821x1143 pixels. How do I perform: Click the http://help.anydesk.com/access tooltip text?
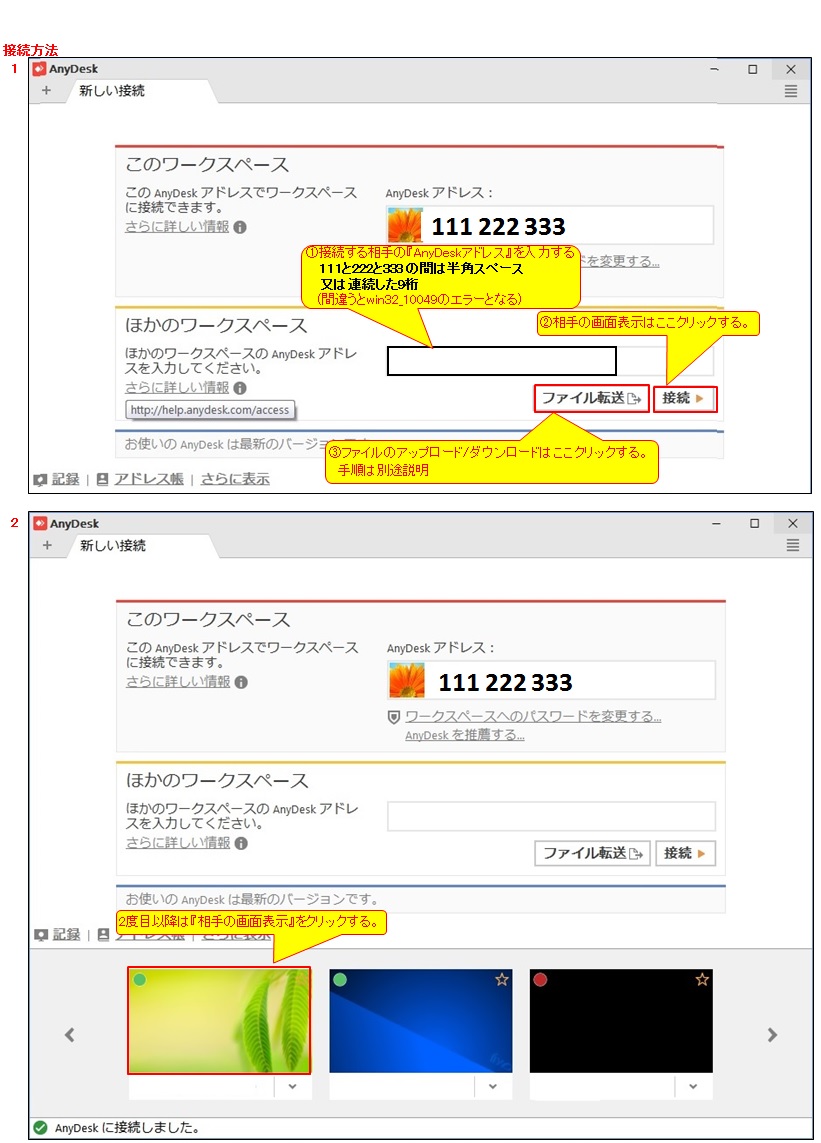coord(210,410)
